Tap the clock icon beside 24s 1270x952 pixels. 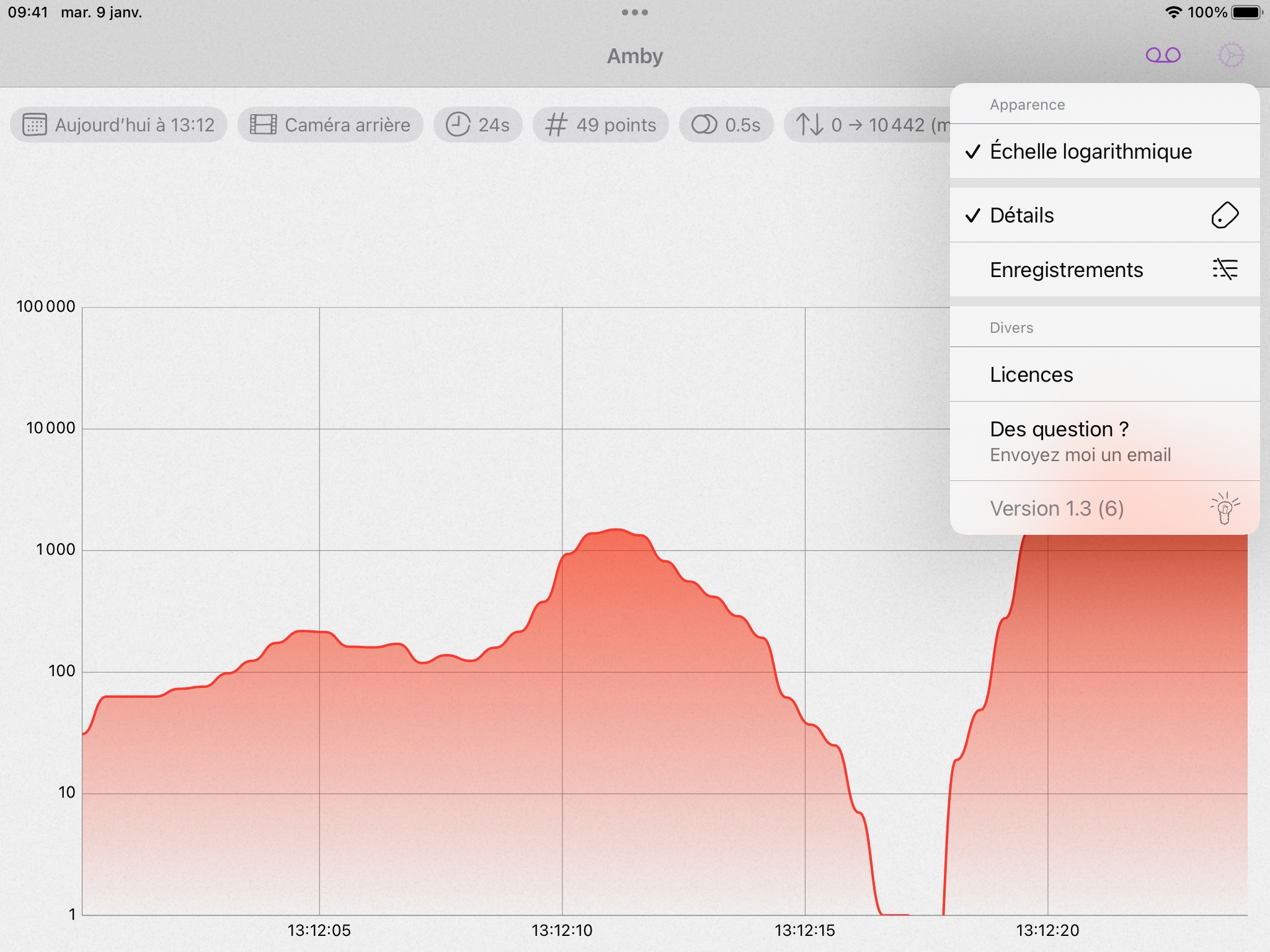pyautogui.click(x=458, y=125)
